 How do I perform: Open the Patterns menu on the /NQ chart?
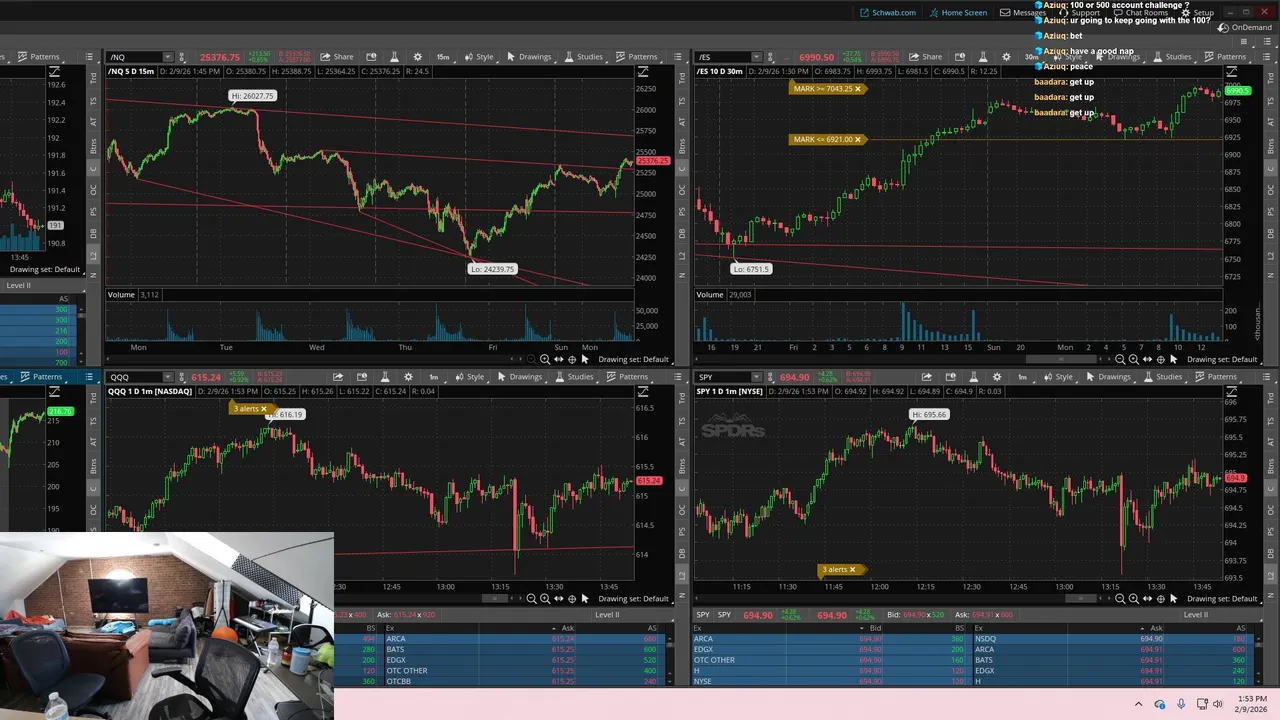637,57
